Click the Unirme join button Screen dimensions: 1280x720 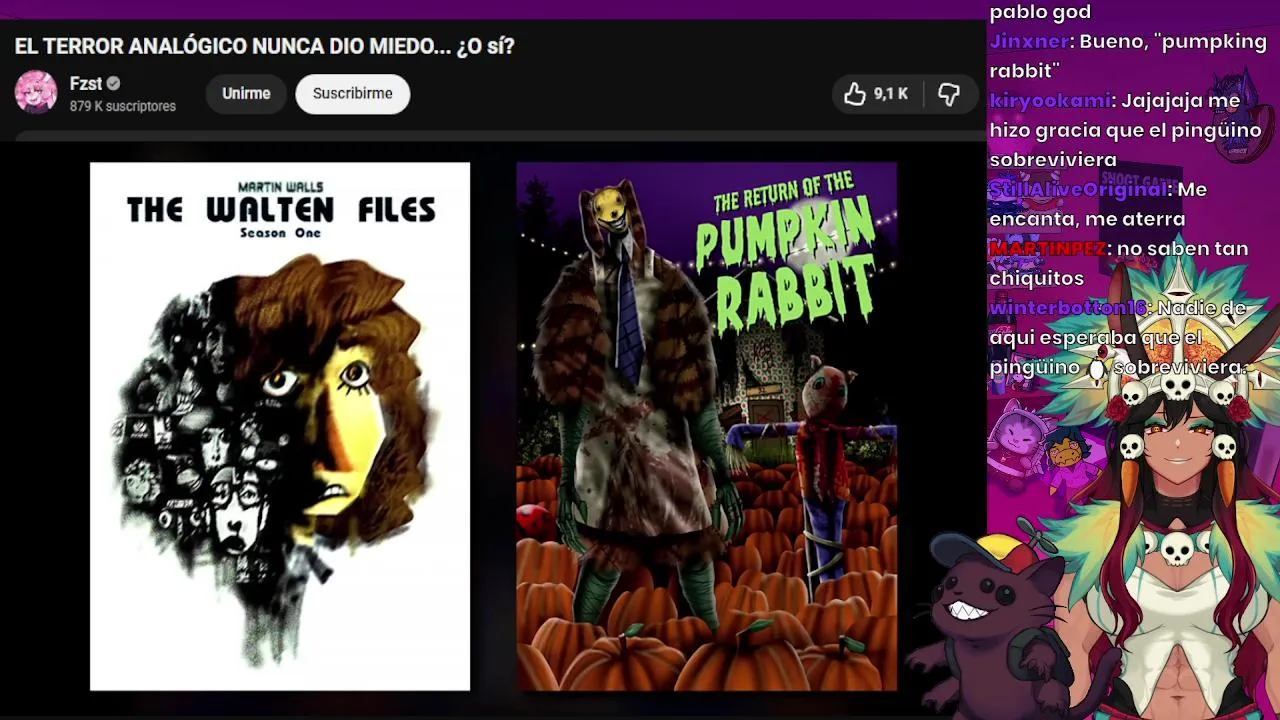[246, 93]
